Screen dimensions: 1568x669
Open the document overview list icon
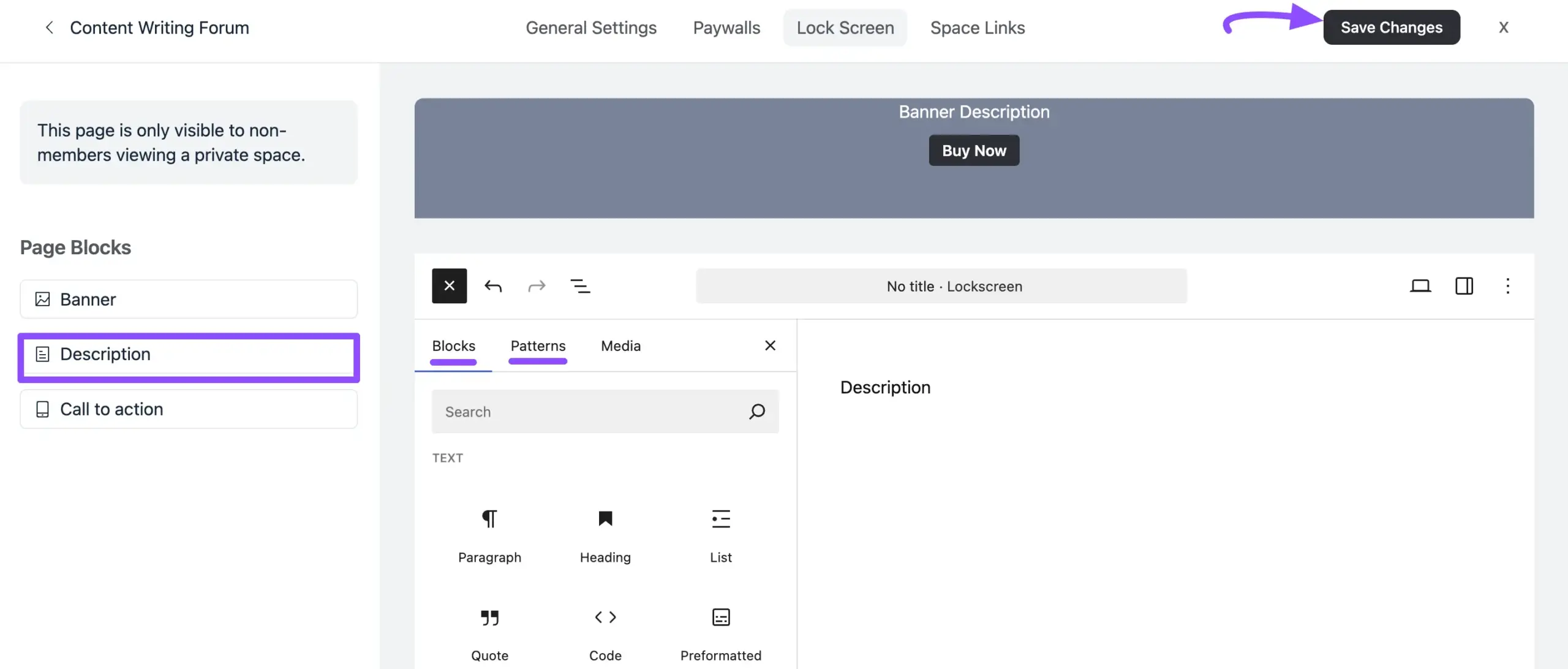(580, 285)
